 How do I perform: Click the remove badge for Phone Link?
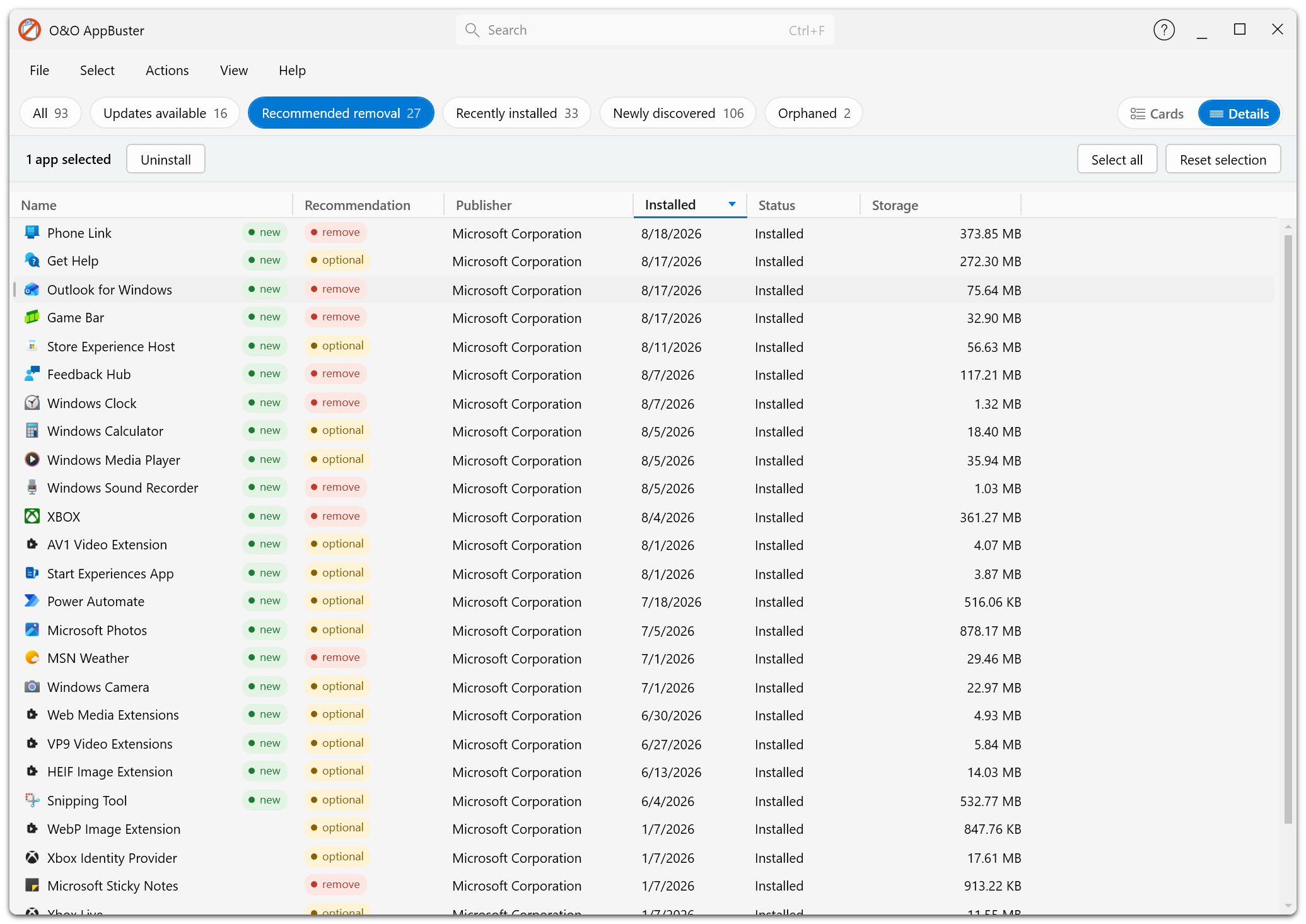335,232
